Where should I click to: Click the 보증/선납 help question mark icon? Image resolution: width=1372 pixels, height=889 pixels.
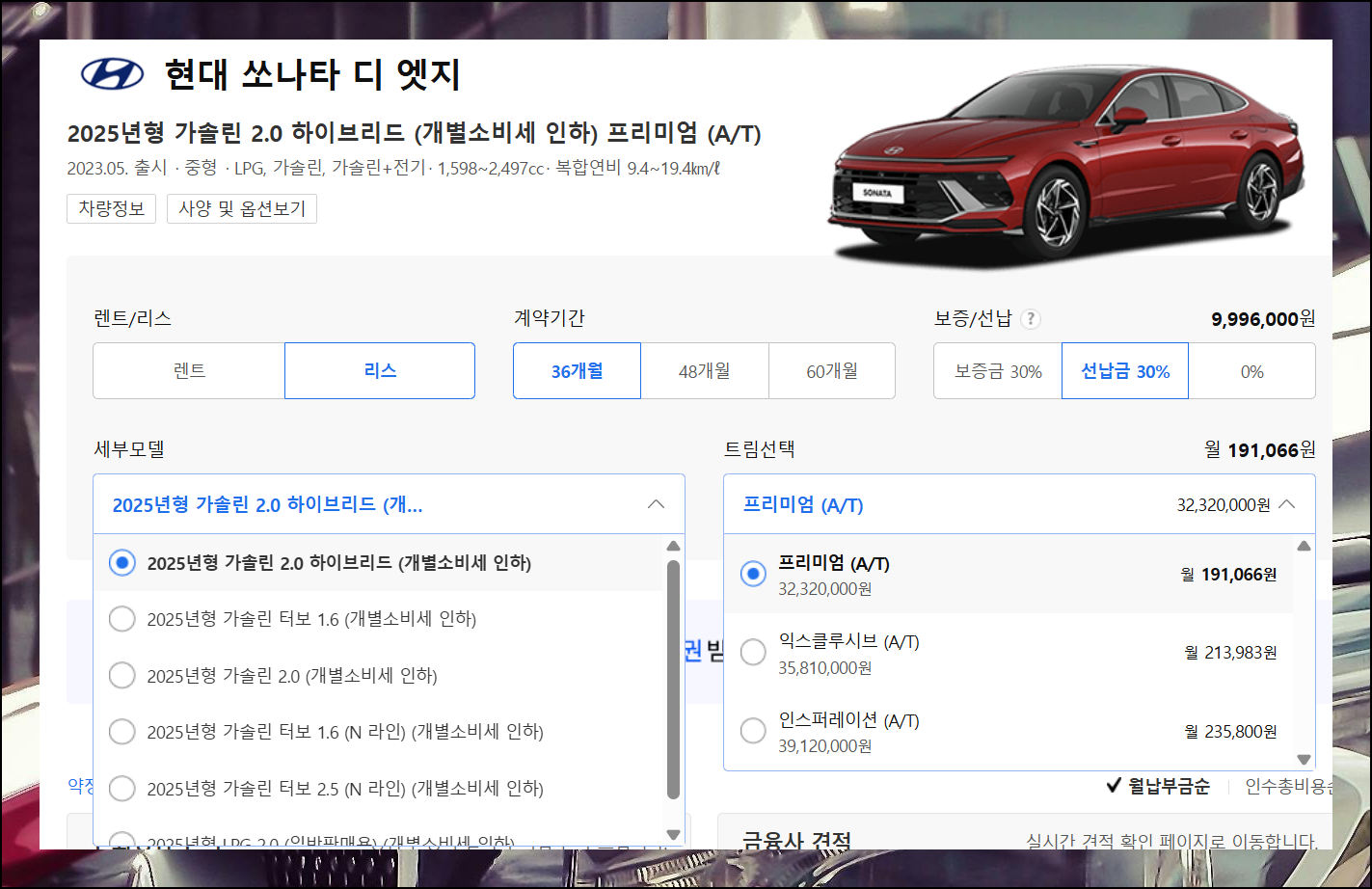pos(1031,319)
